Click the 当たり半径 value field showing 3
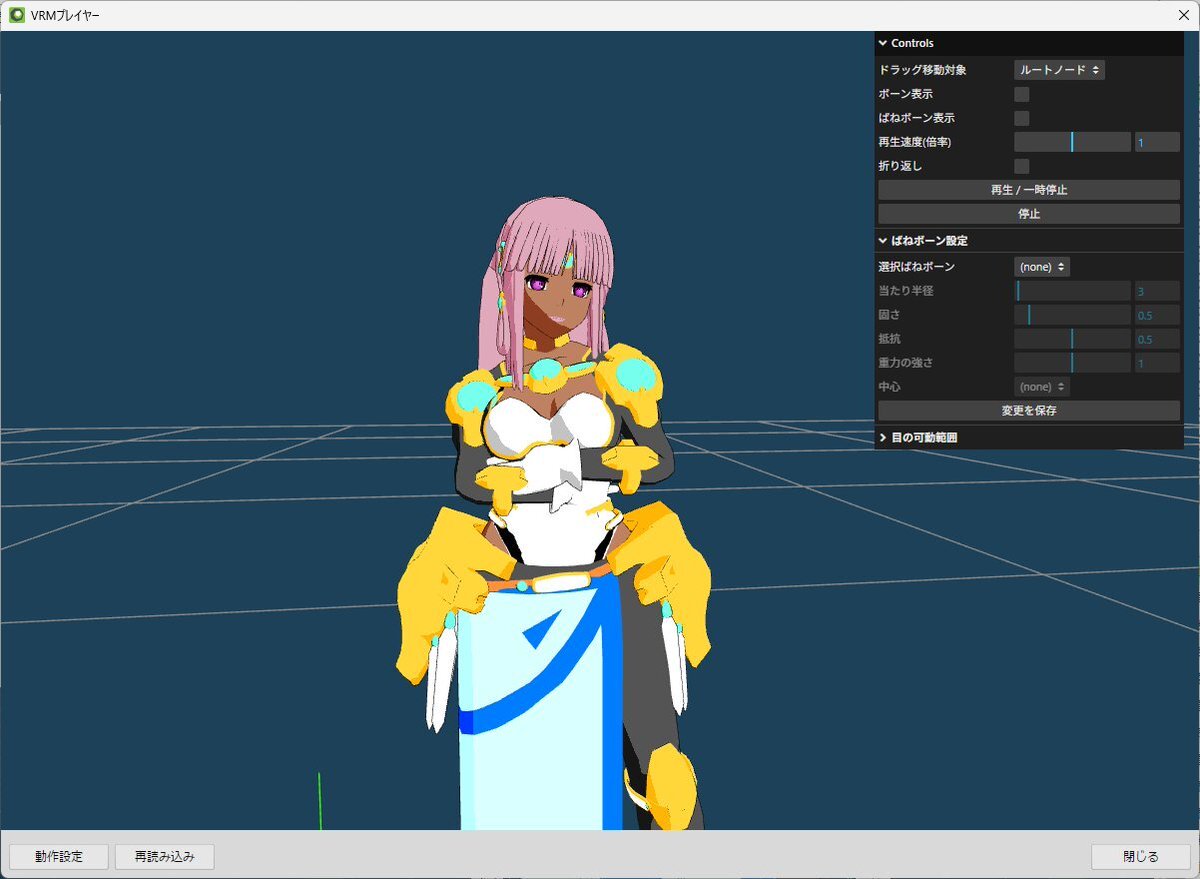The width and height of the screenshot is (1200, 879). (1157, 291)
